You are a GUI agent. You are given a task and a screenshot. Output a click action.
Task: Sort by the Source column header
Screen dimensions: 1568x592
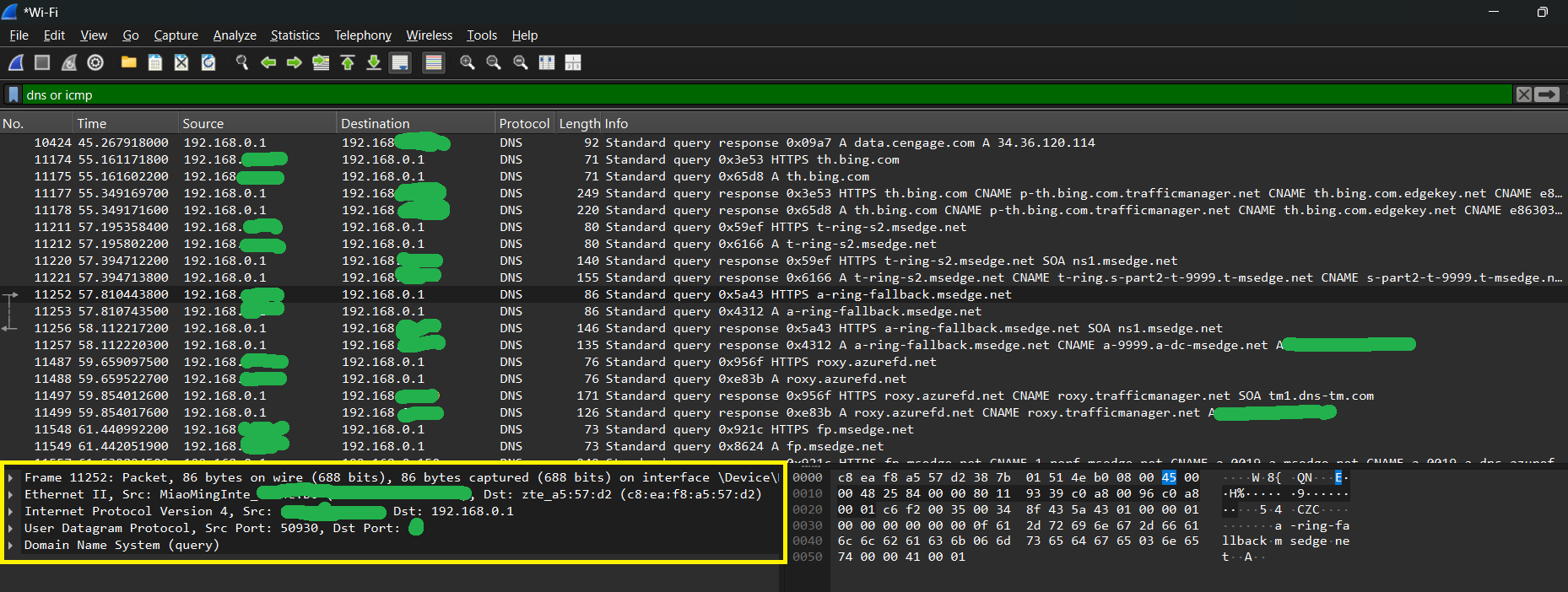[257, 123]
